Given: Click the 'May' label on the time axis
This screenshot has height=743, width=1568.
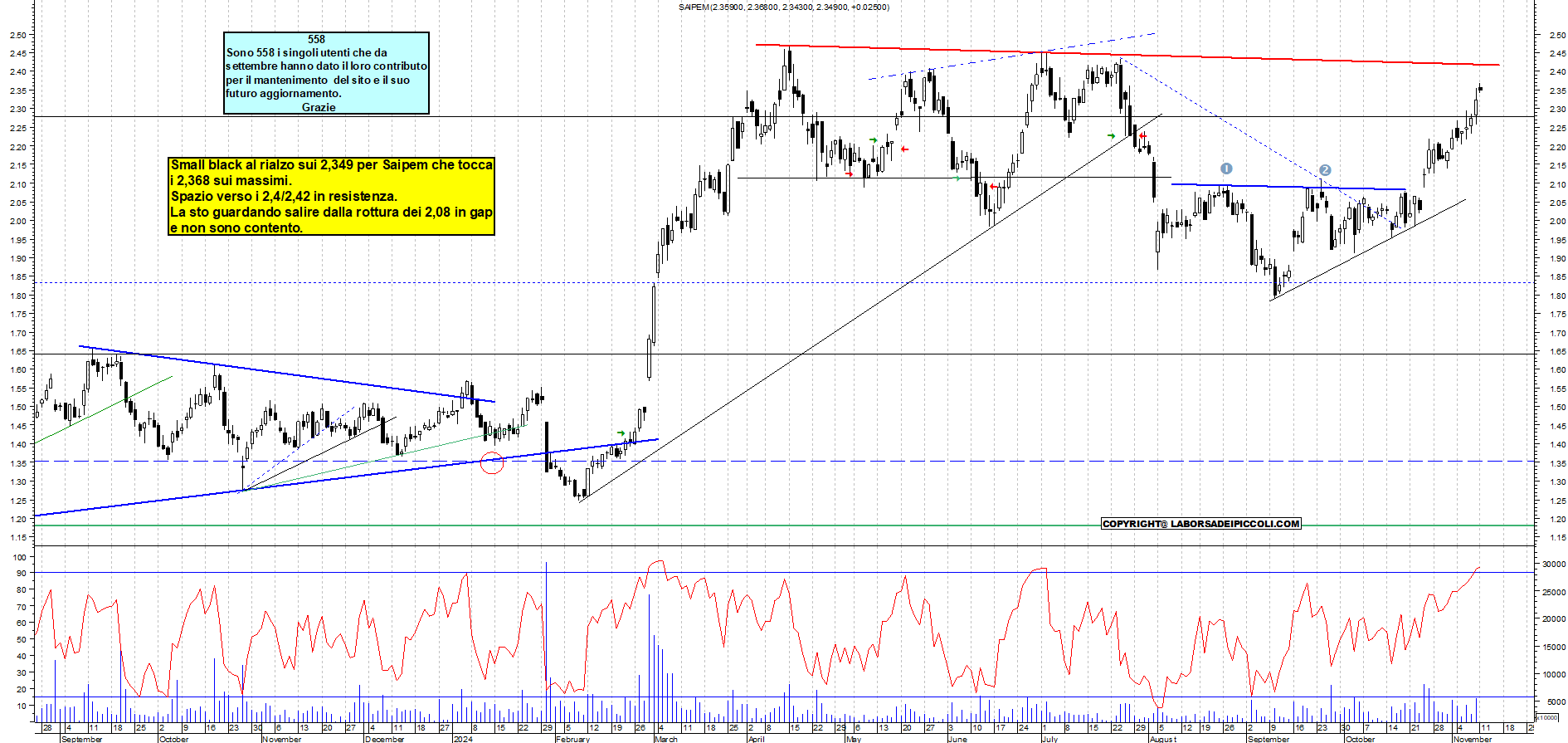Looking at the screenshot, I should point(854,739).
